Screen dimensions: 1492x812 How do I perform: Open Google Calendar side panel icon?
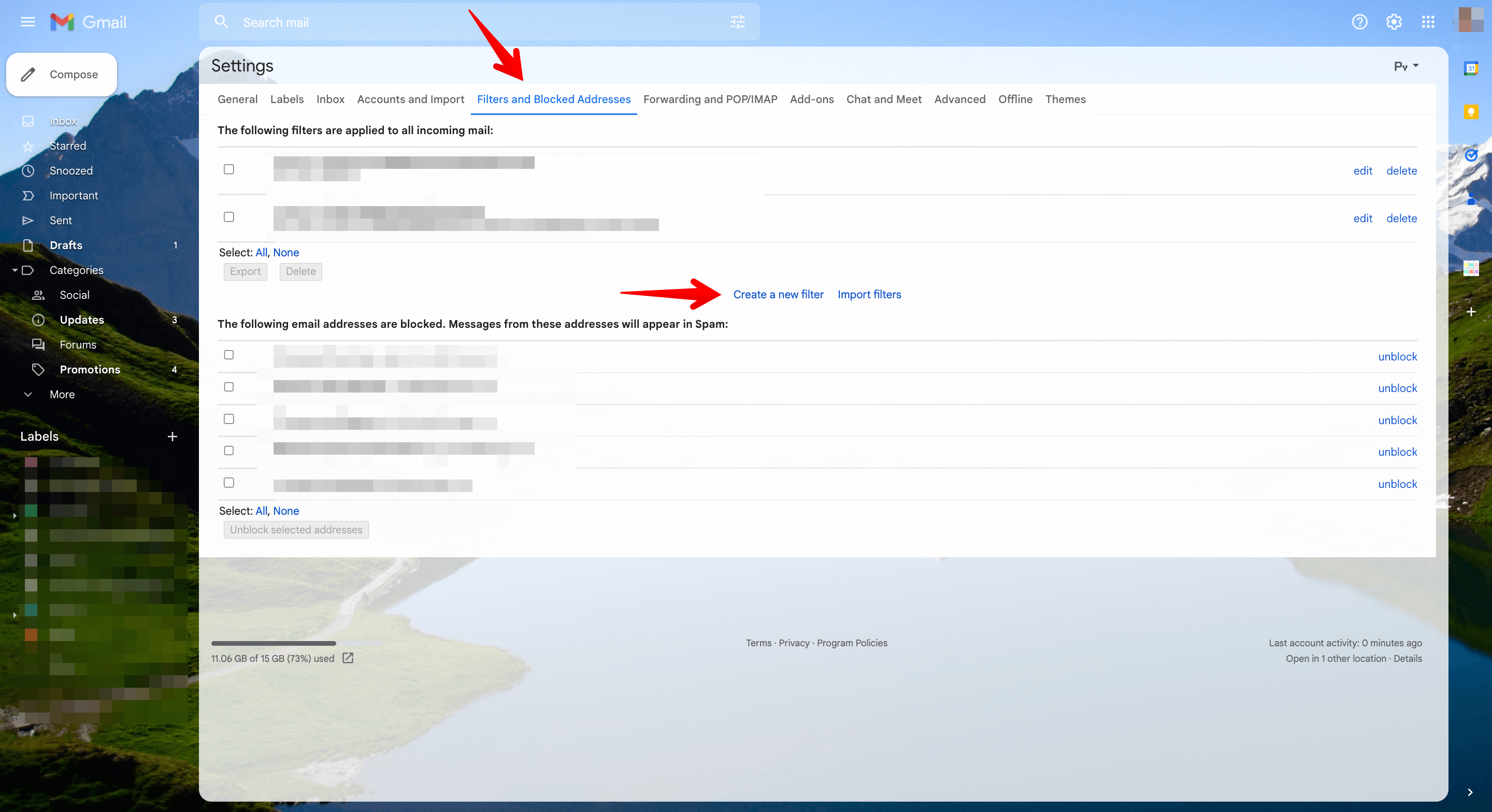[1471, 68]
